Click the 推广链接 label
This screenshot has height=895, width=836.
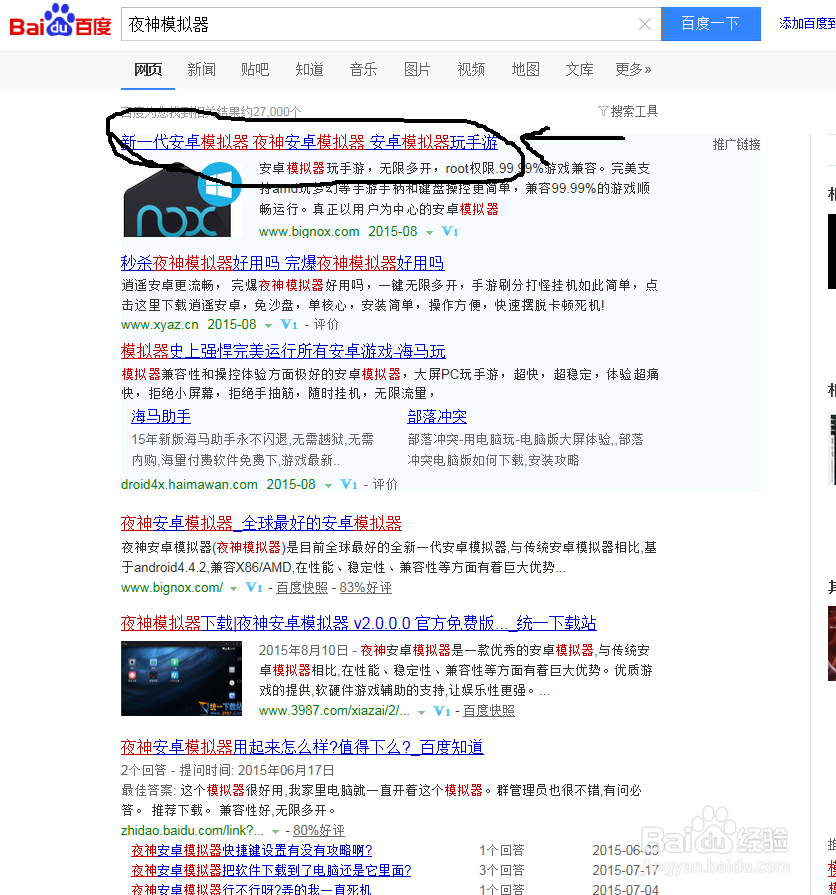(x=736, y=144)
